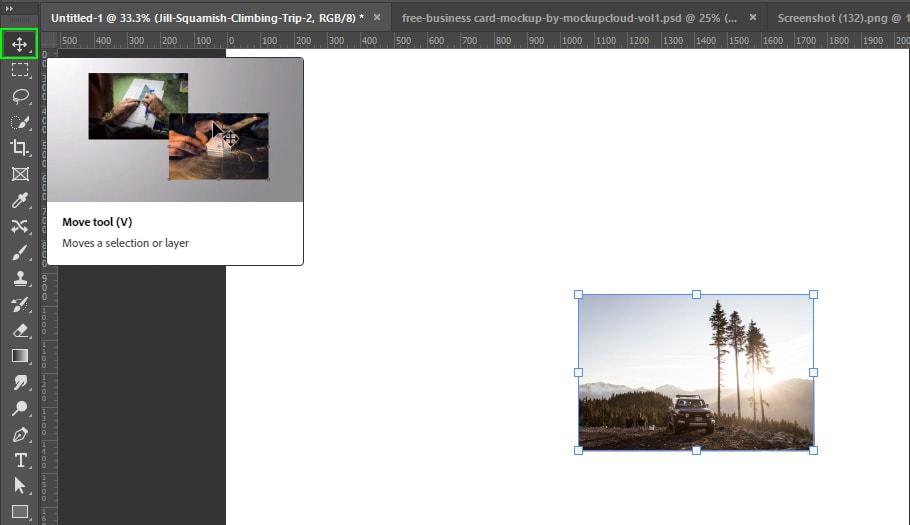Click the right-middle transform handle
This screenshot has width=910, height=525.
coord(814,372)
